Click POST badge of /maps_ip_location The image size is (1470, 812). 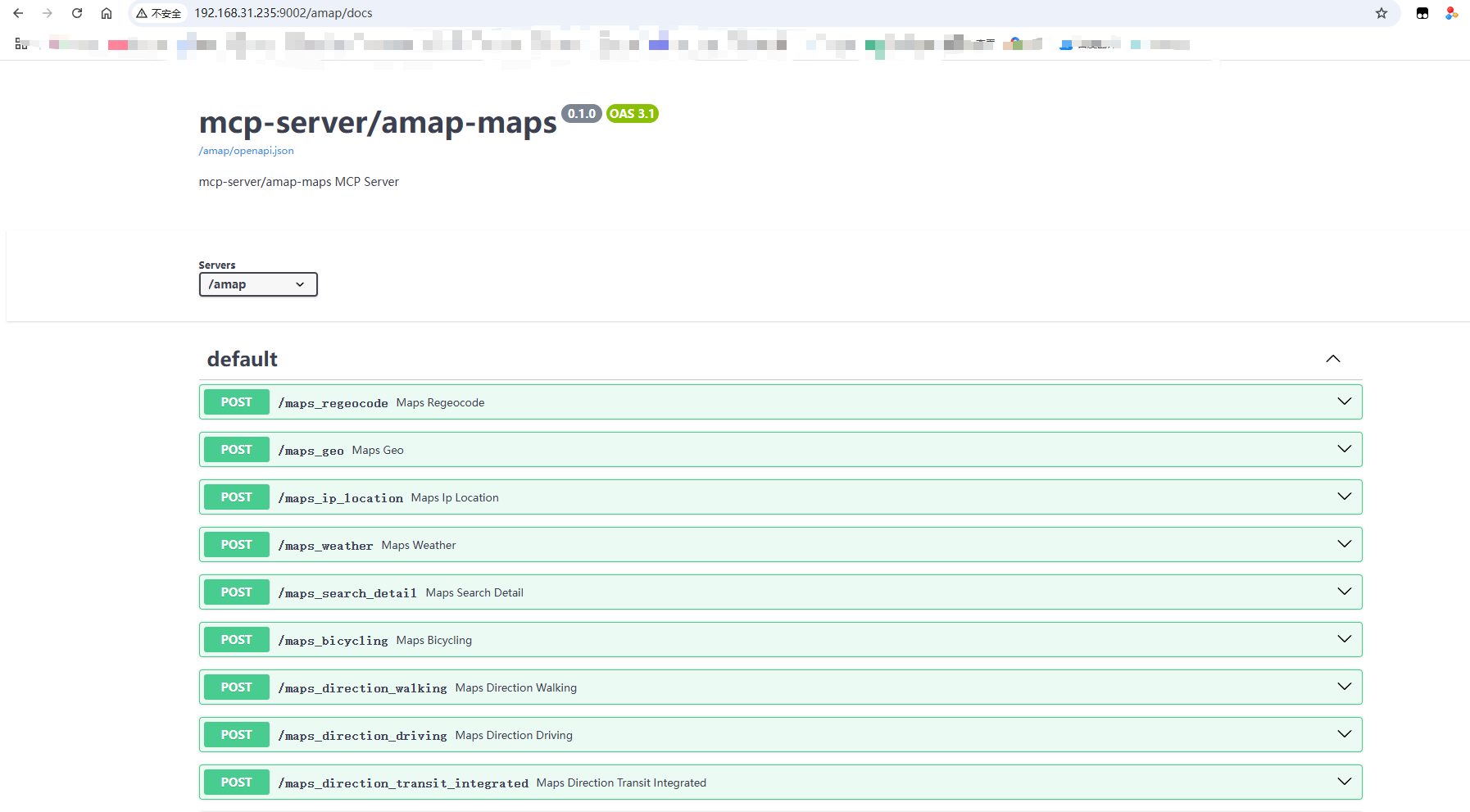pyautogui.click(x=237, y=497)
